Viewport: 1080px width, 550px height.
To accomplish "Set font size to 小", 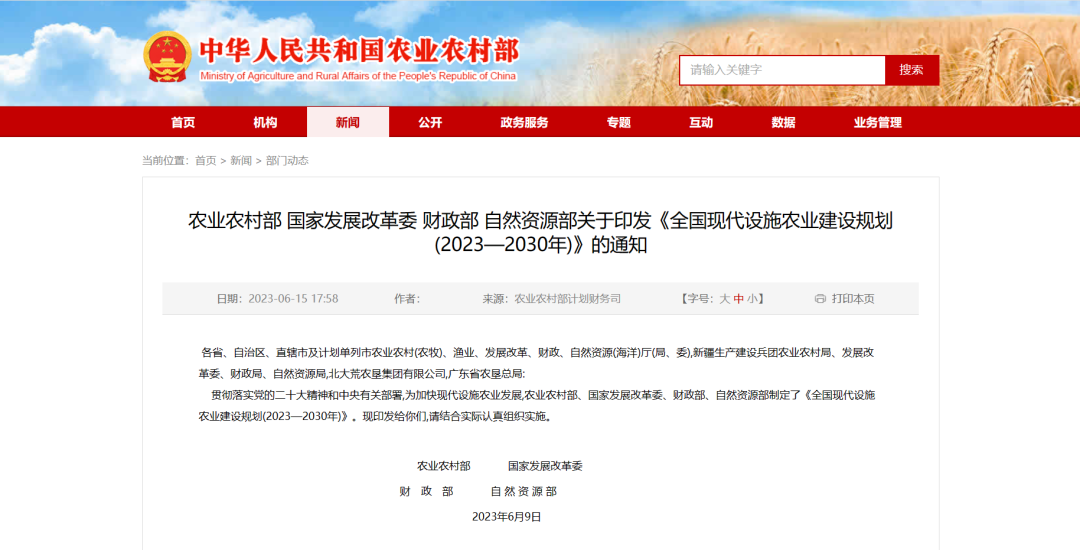I will pos(752,299).
